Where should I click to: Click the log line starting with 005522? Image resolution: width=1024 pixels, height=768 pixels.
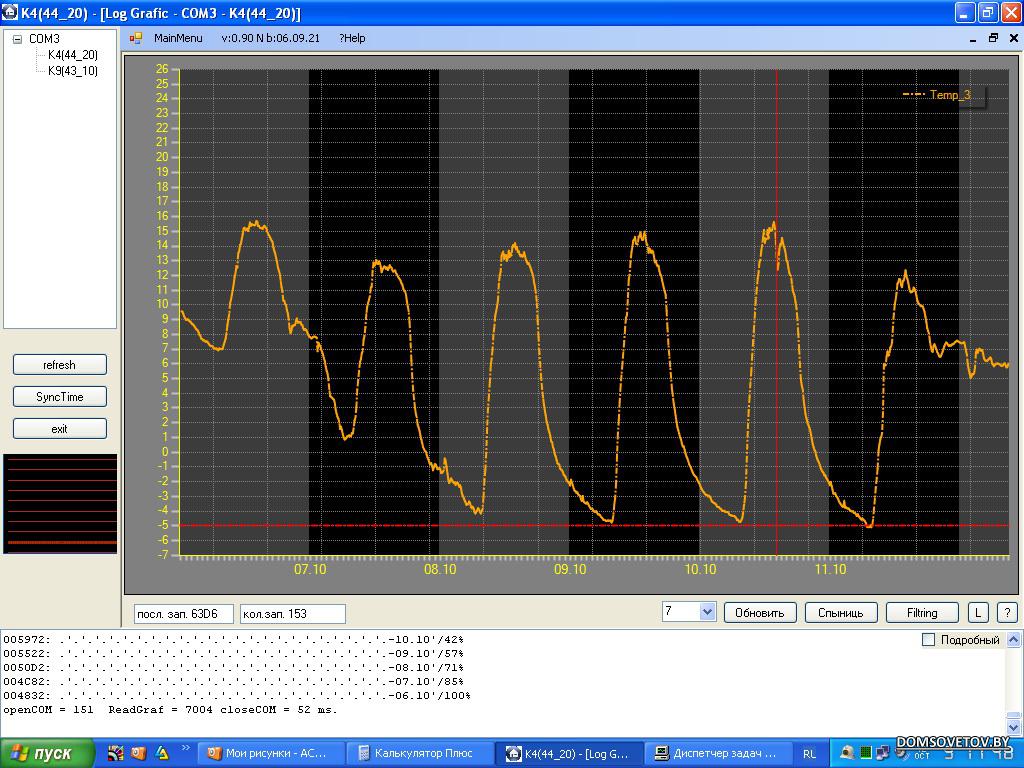tap(233, 654)
